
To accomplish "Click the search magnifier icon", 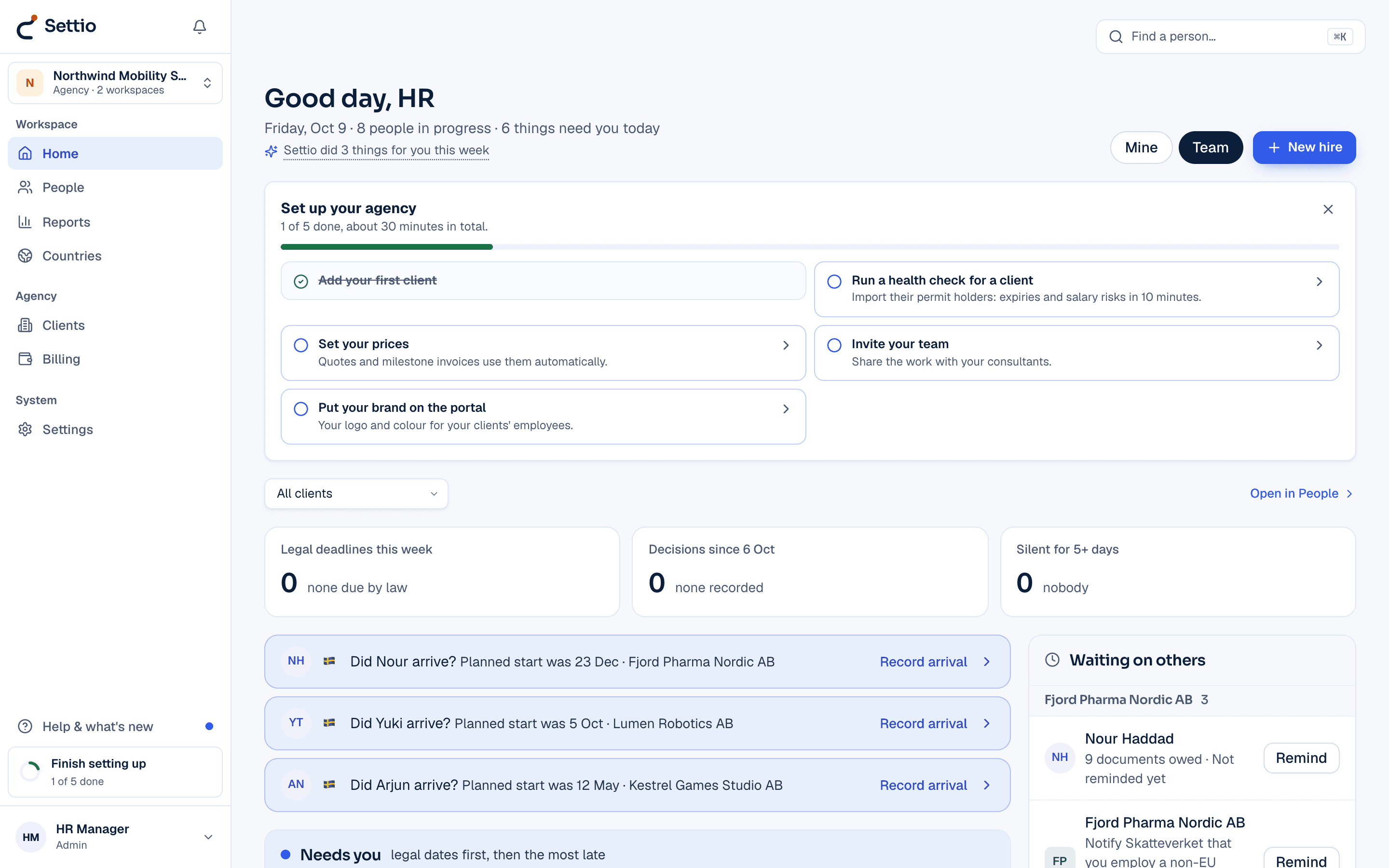I will [1116, 37].
